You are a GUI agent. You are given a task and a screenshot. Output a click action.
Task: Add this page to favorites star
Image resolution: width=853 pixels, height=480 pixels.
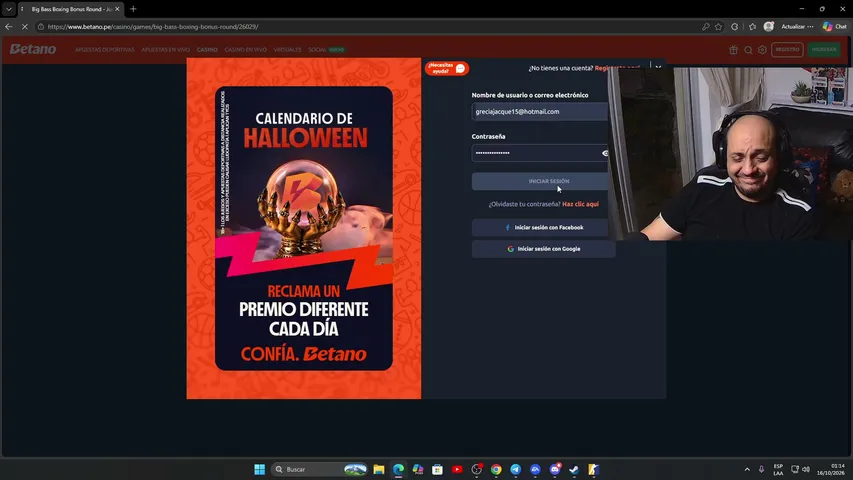(x=719, y=26)
